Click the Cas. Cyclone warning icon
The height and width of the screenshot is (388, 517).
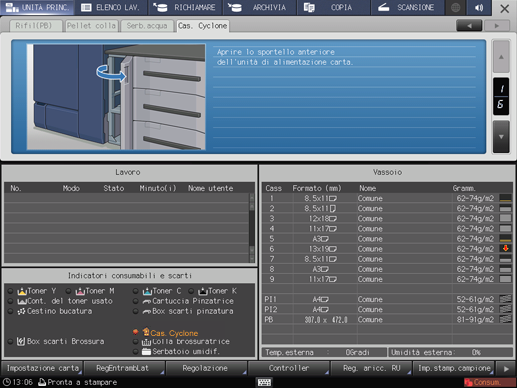point(146,332)
